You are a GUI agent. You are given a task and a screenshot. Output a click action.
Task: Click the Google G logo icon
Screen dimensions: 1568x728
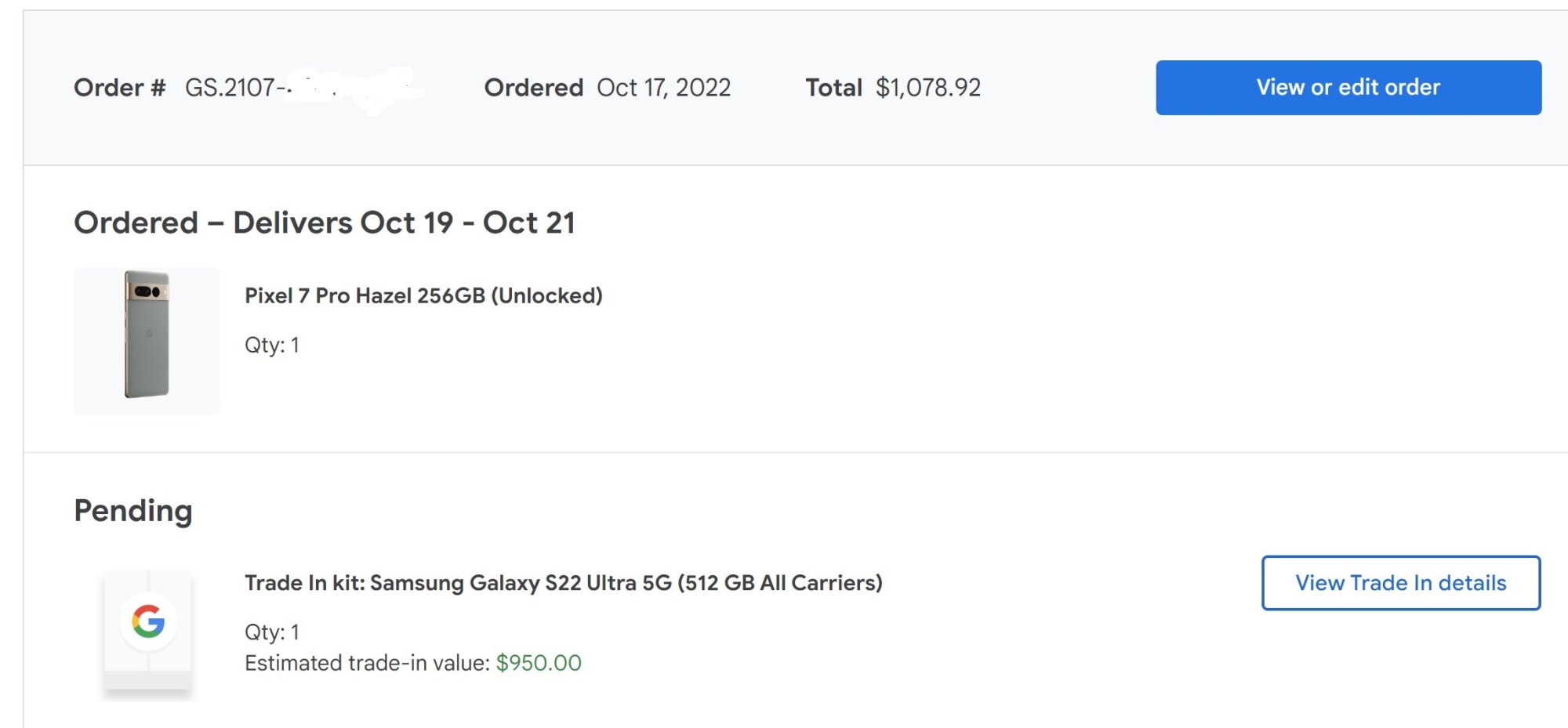pyautogui.click(x=148, y=621)
